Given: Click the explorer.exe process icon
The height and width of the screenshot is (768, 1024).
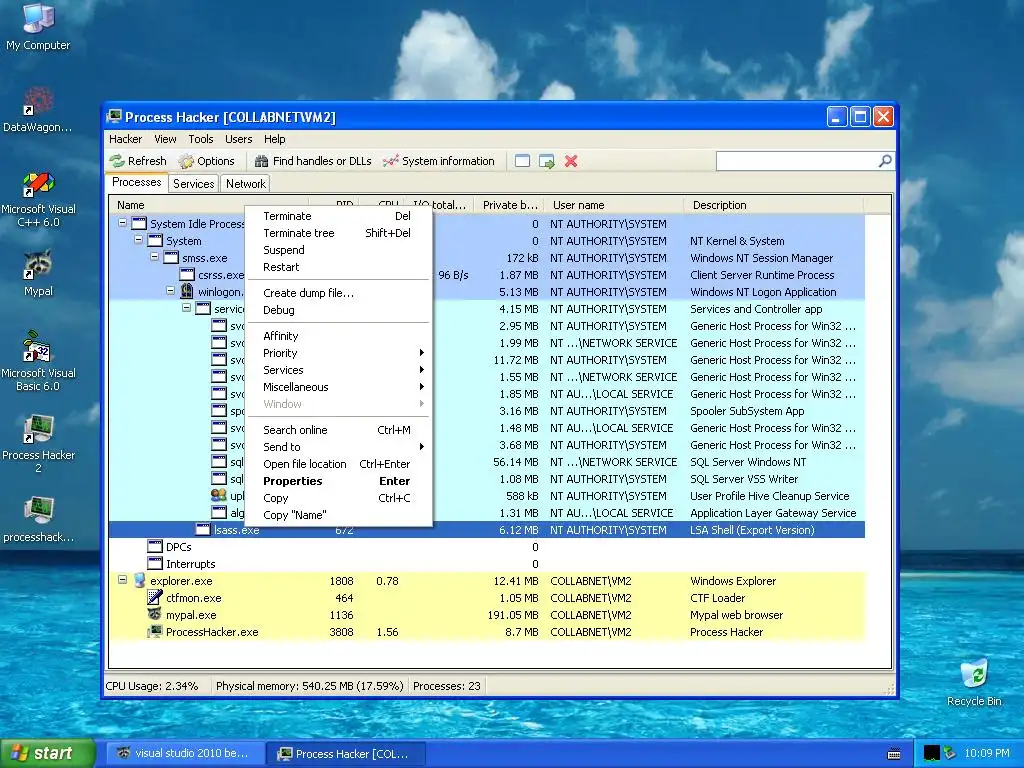Looking at the screenshot, I should [139, 581].
